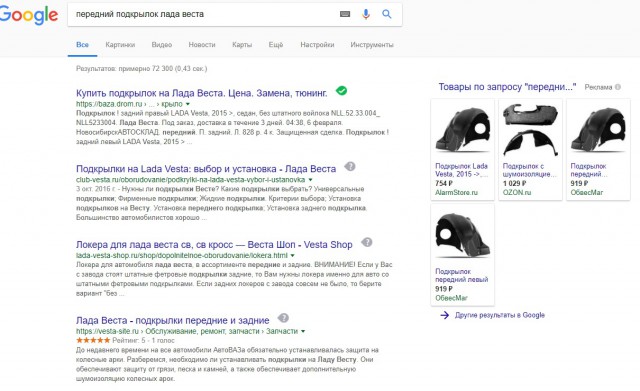Viewport: 640px width, 391px height.
Task: Click Другие результаты в Google link
Action: point(500,315)
